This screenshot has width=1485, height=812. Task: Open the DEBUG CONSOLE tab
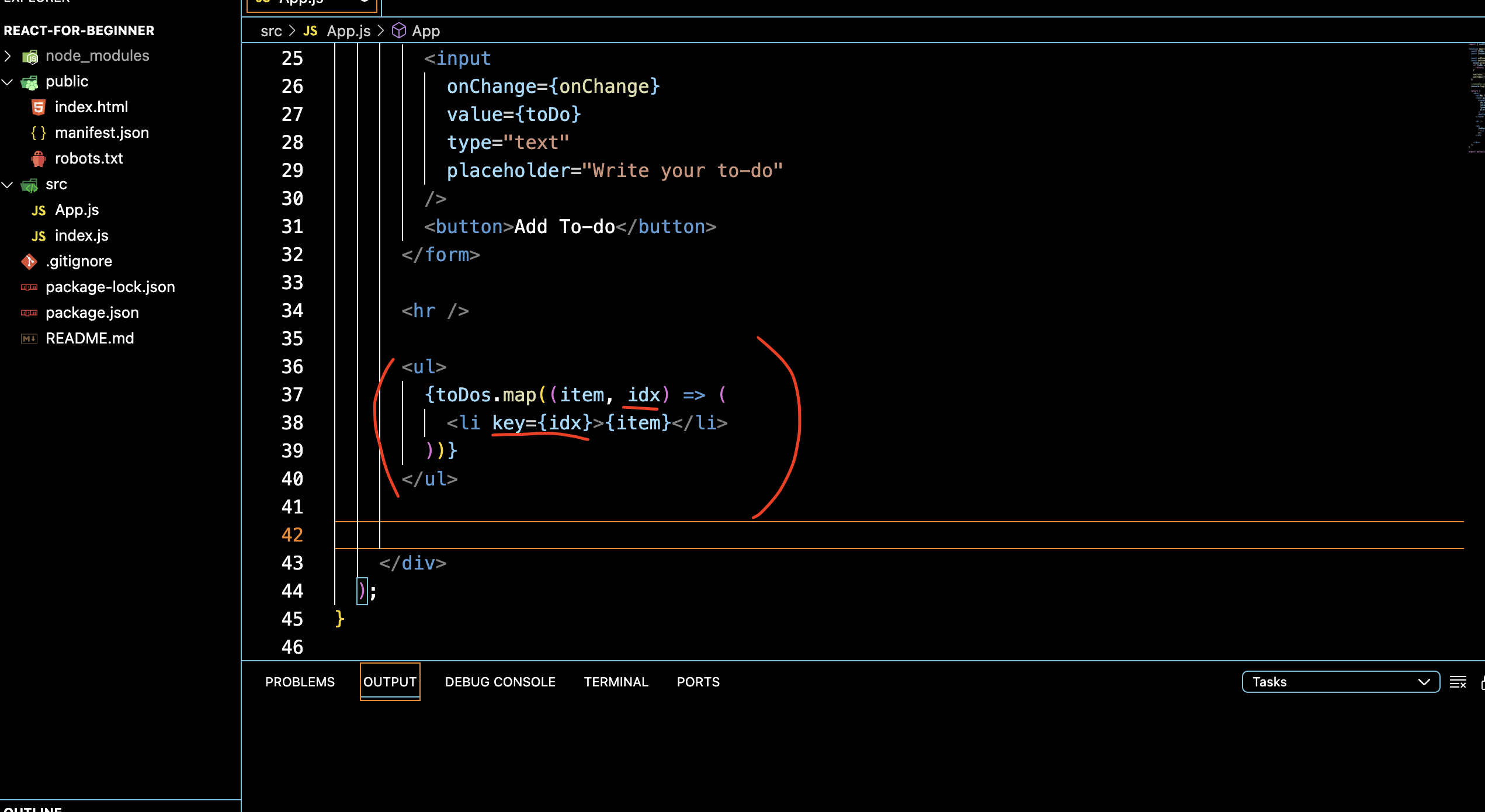pos(500,682)
